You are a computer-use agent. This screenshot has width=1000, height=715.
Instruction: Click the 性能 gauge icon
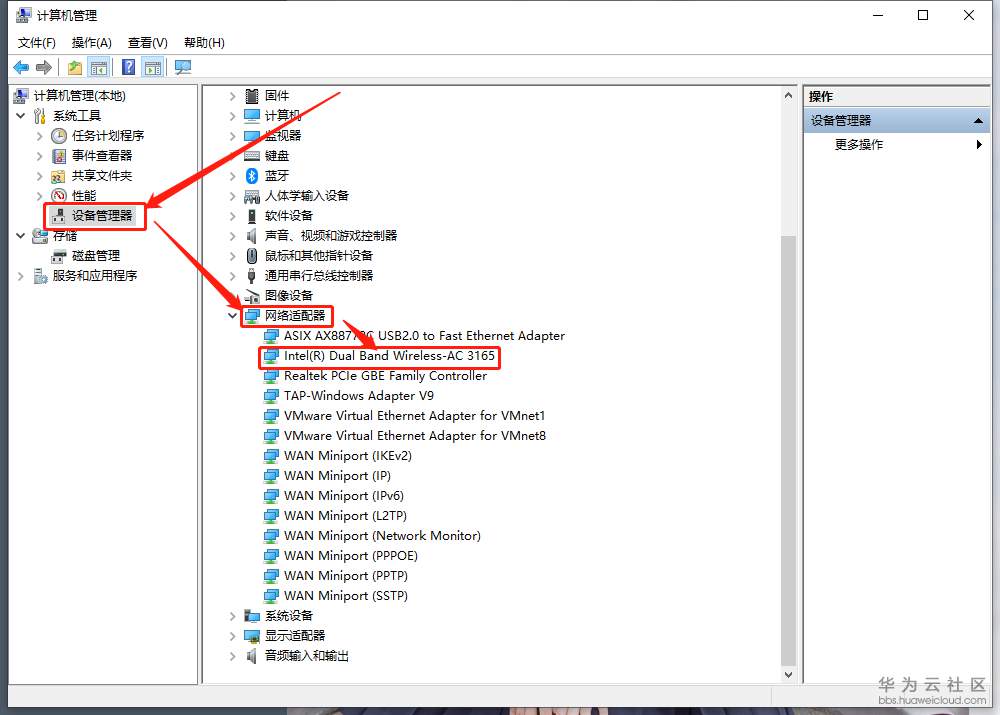59,195
